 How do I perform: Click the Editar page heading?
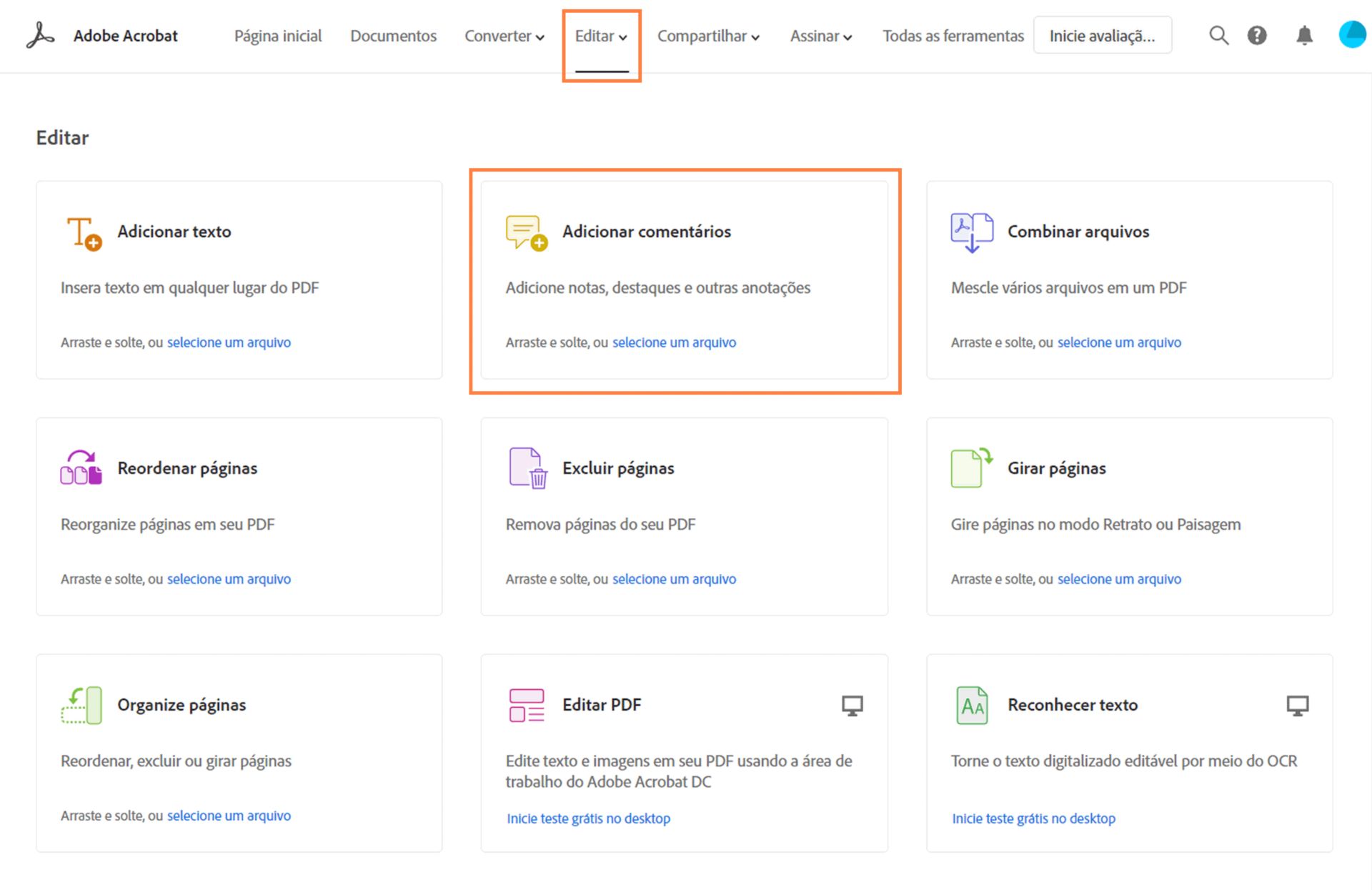click(x=62, y=137)
